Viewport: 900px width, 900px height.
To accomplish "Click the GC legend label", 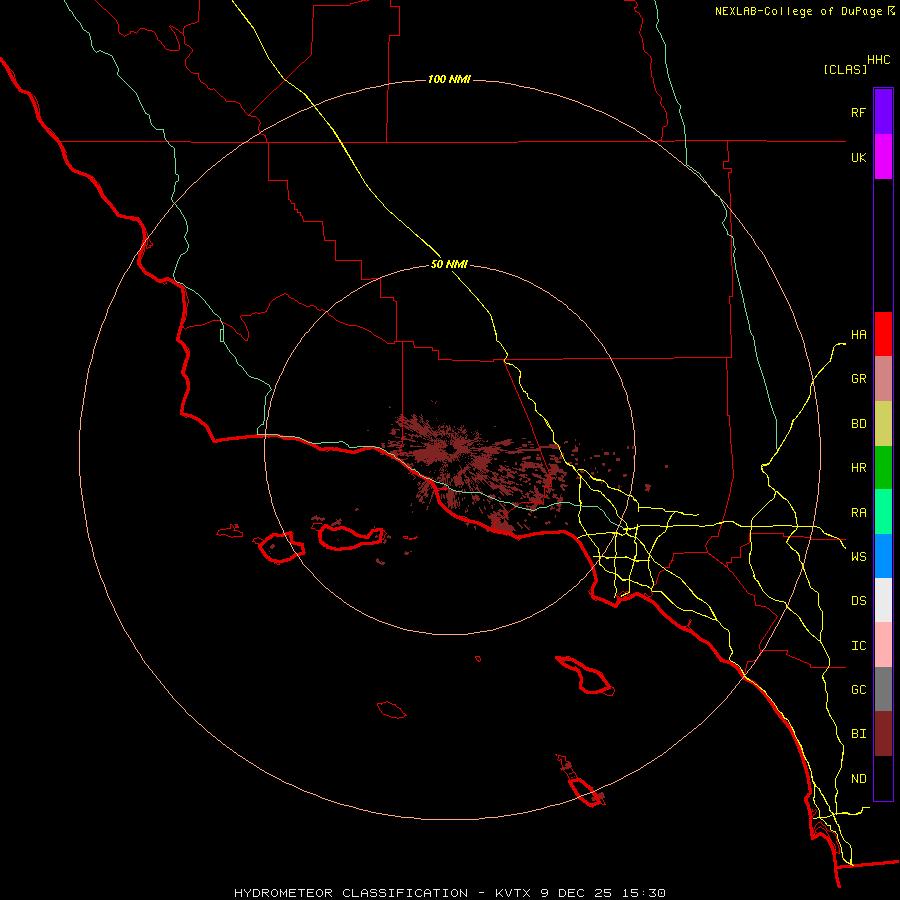I will click(858, 690).
